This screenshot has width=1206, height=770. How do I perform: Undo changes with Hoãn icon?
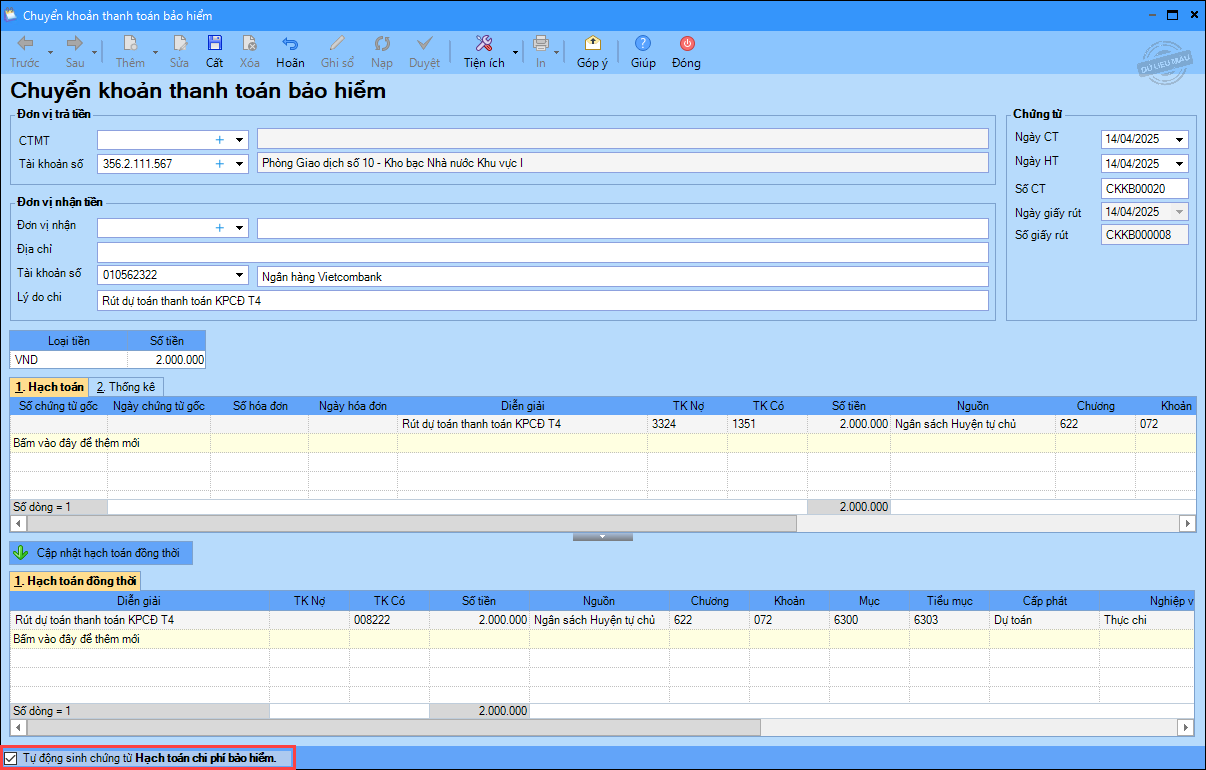point(290,44)
